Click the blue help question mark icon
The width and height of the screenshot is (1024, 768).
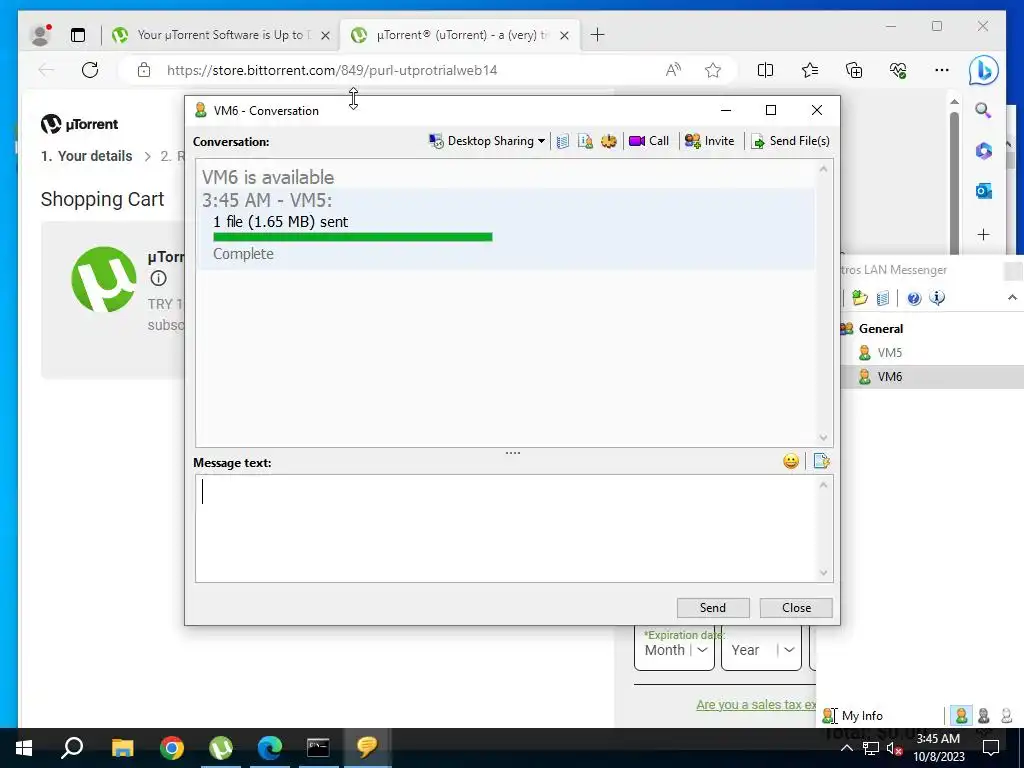(914, 298)
